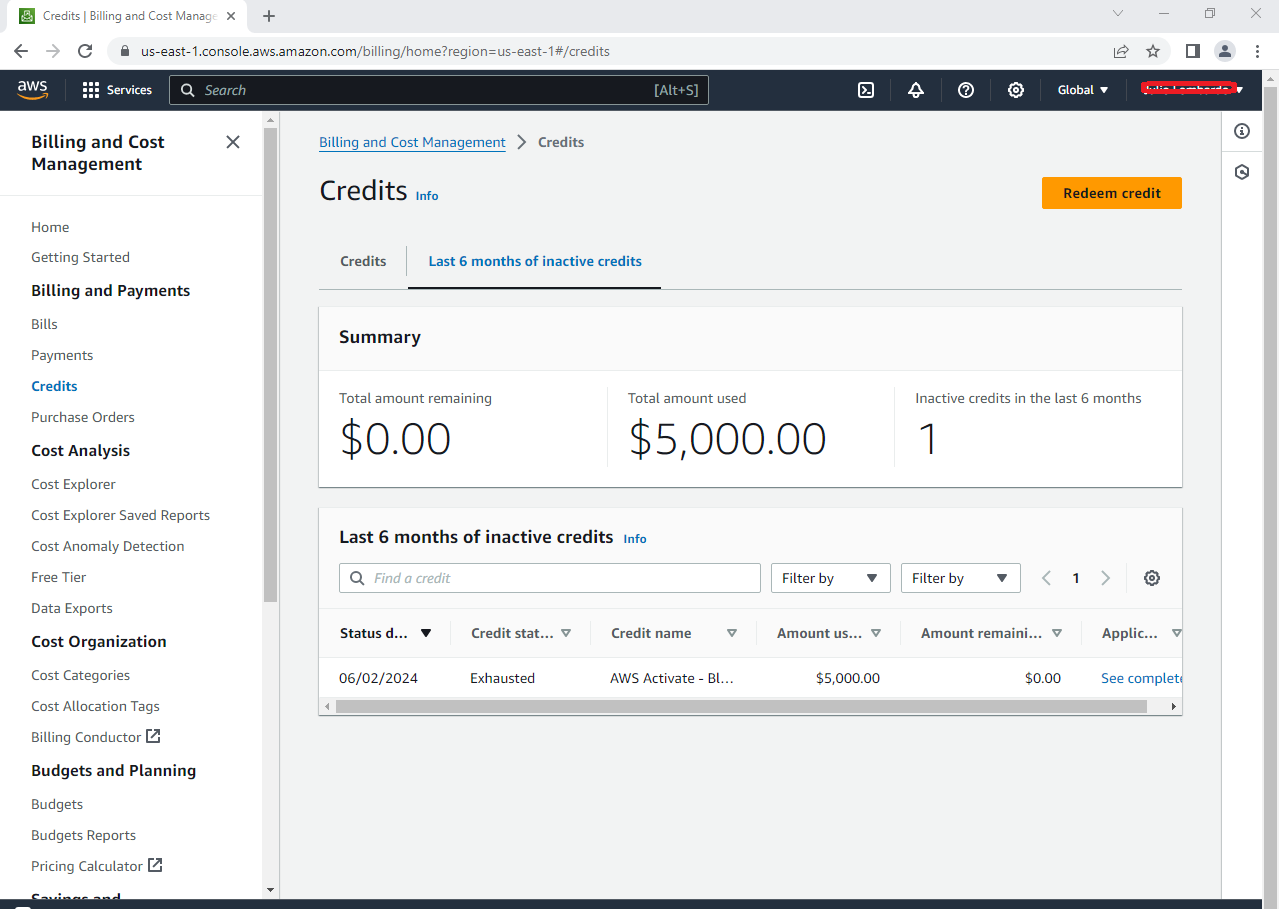Go back in browser history

coord(21,51)
